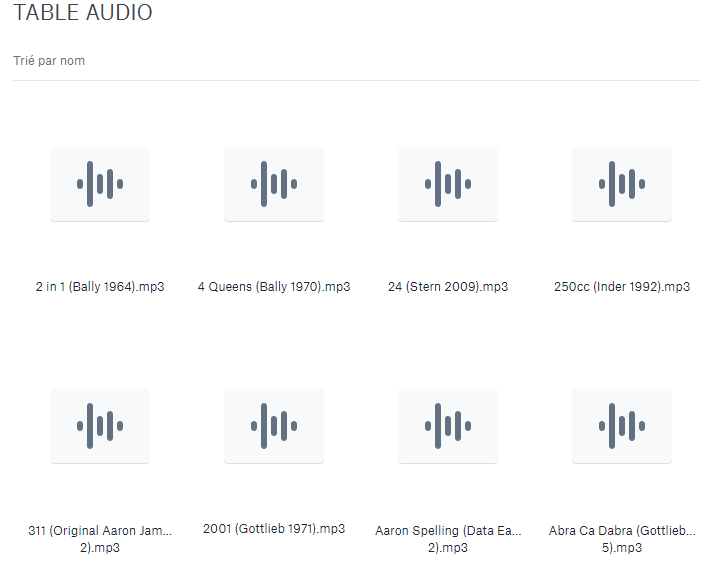The height and width of the screenshot is (569, 701).
Task: Select the 'Aaron Spelling (Data Ea...' filename label
Action: 448,531
